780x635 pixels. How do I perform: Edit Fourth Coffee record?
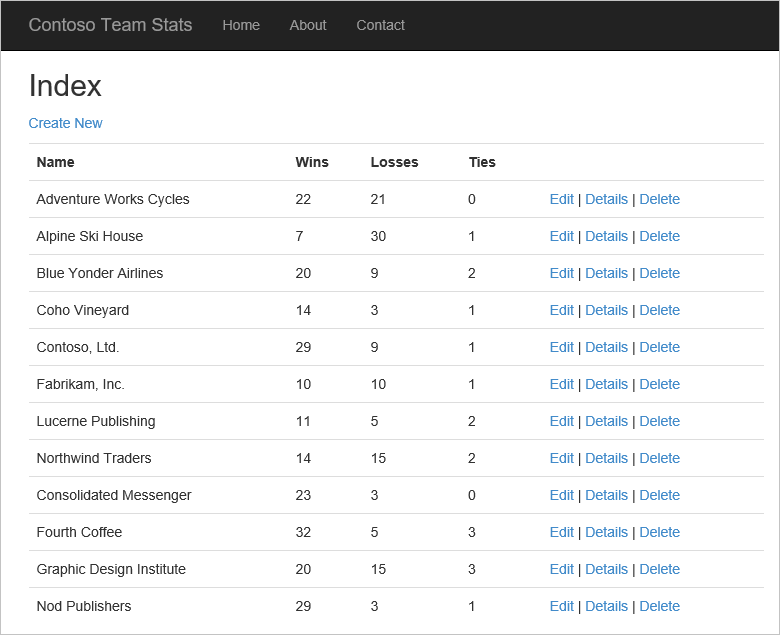point(562,532)
